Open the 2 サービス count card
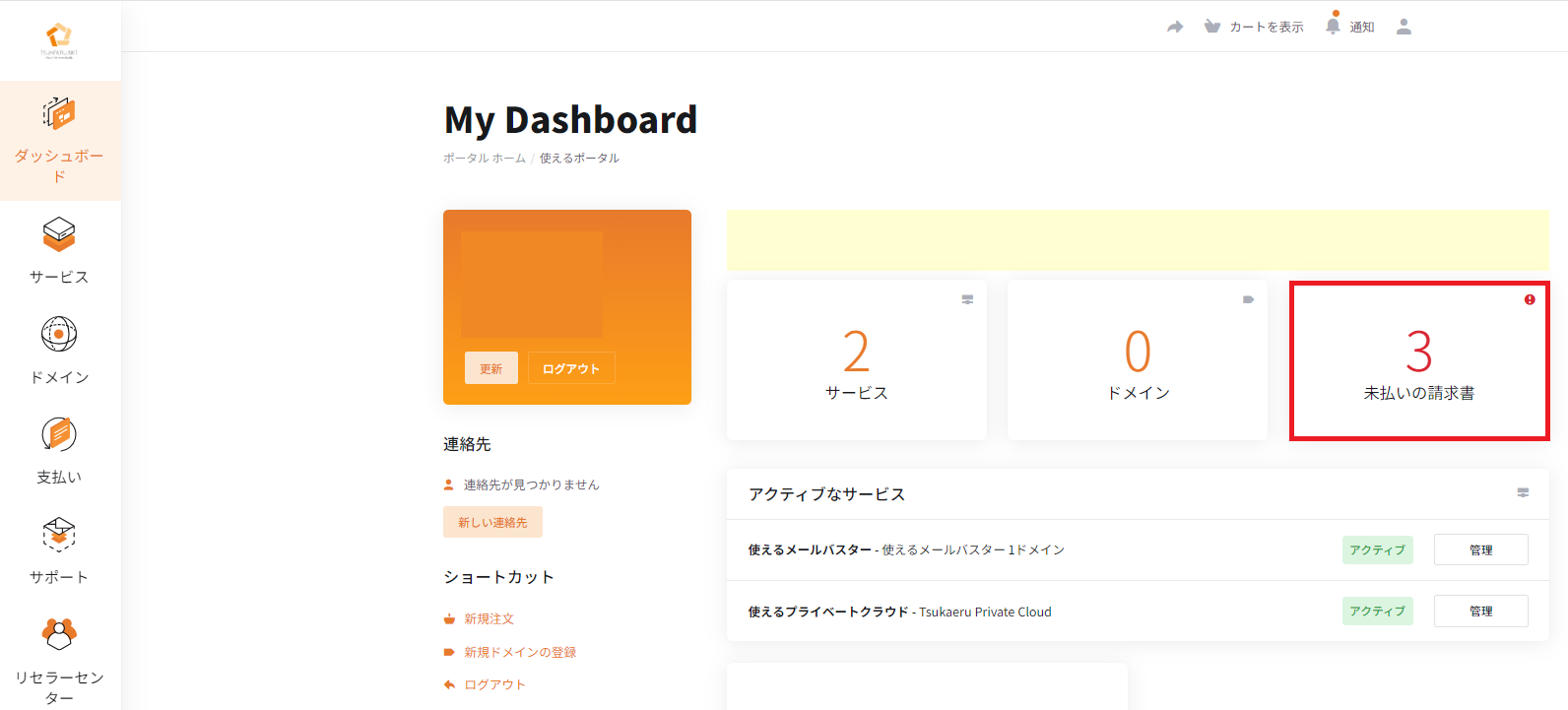 coord(857,360)
